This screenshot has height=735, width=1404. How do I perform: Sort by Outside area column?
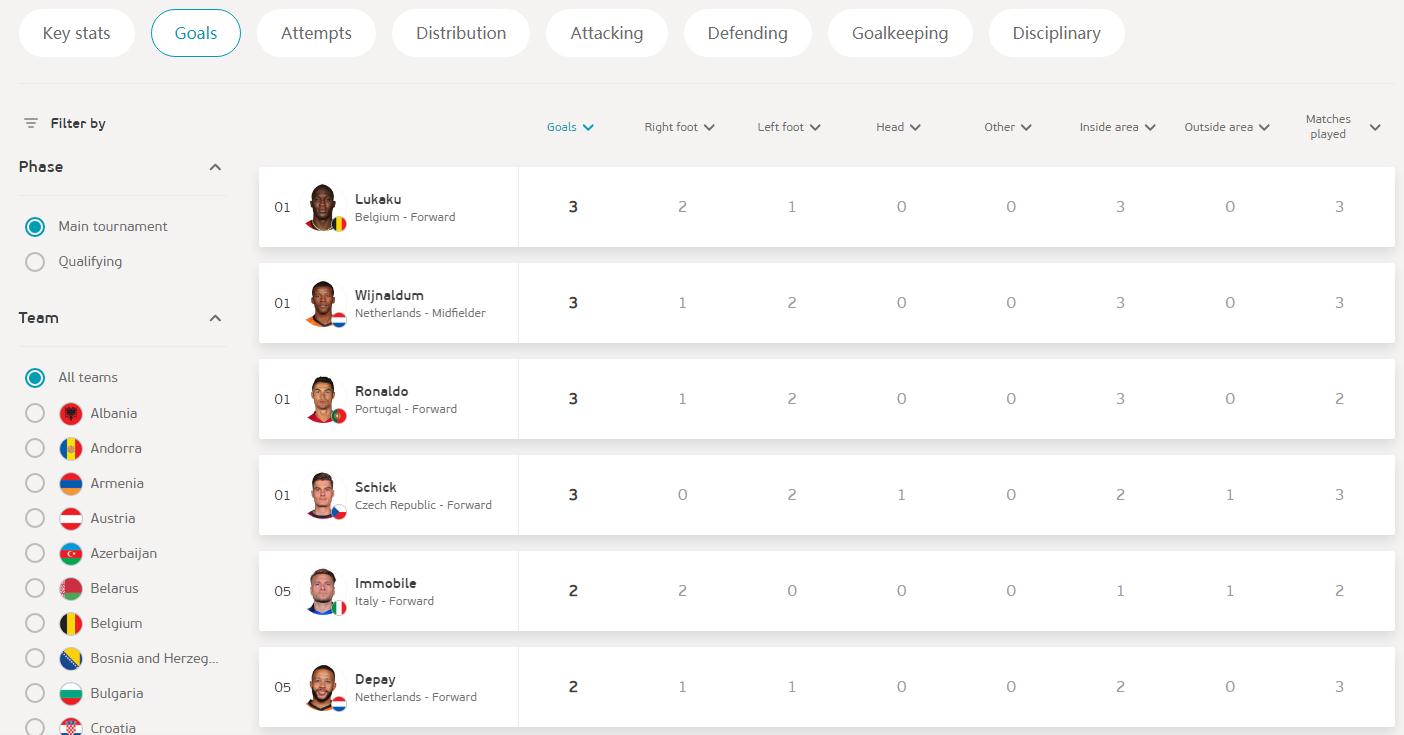click(x=1227, y=127)
